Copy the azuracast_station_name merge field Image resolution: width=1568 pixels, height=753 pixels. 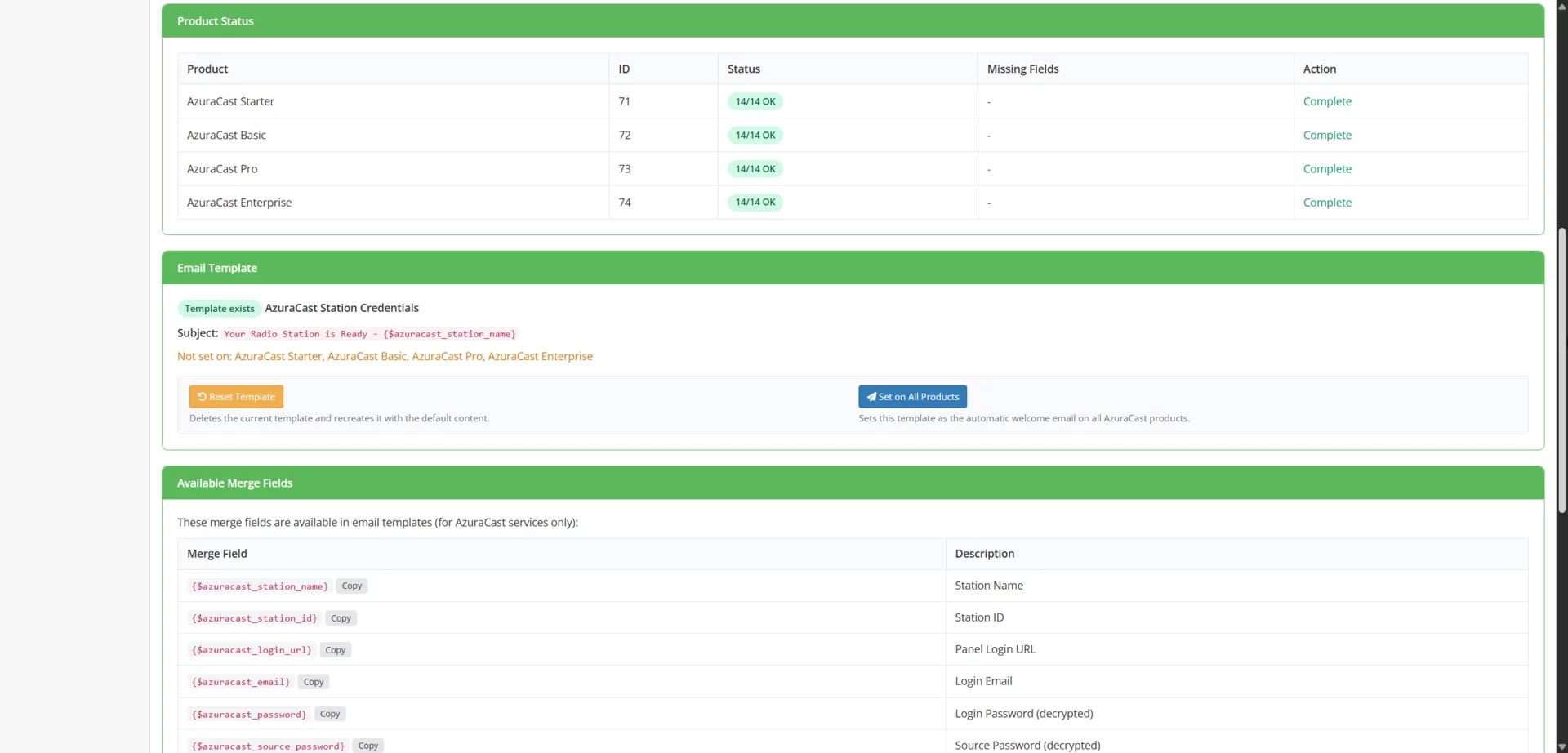[x=351, y=586]
